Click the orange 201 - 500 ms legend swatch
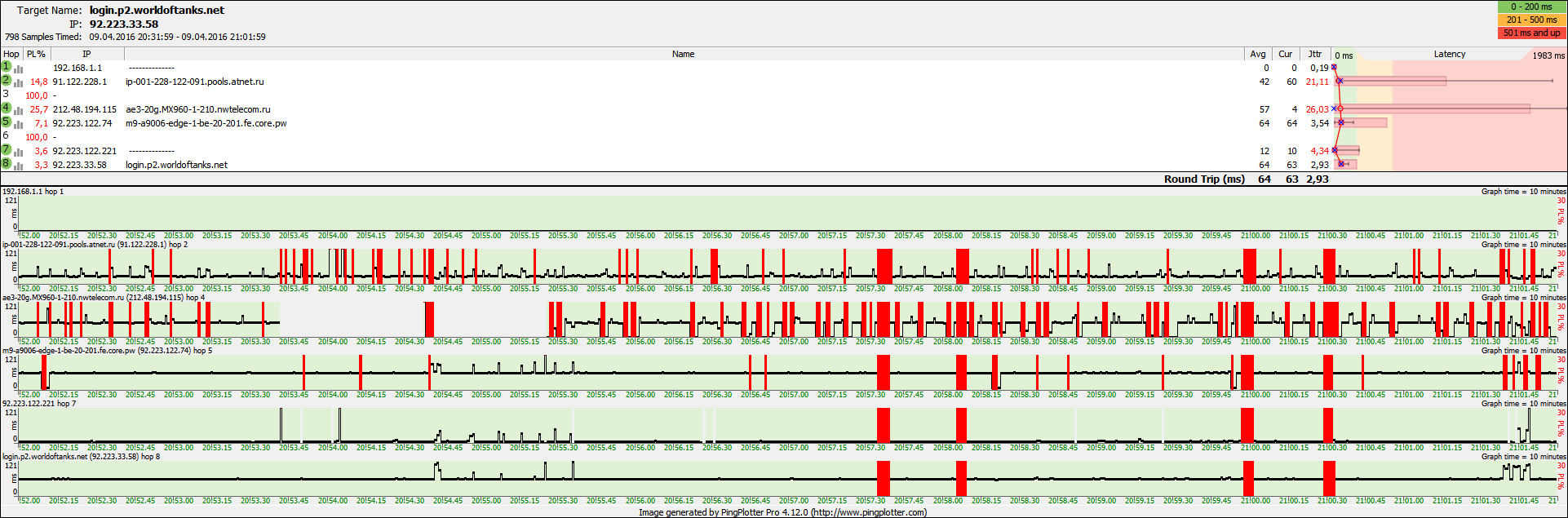The image size is (1568, 518). [x=1531, y=20]
